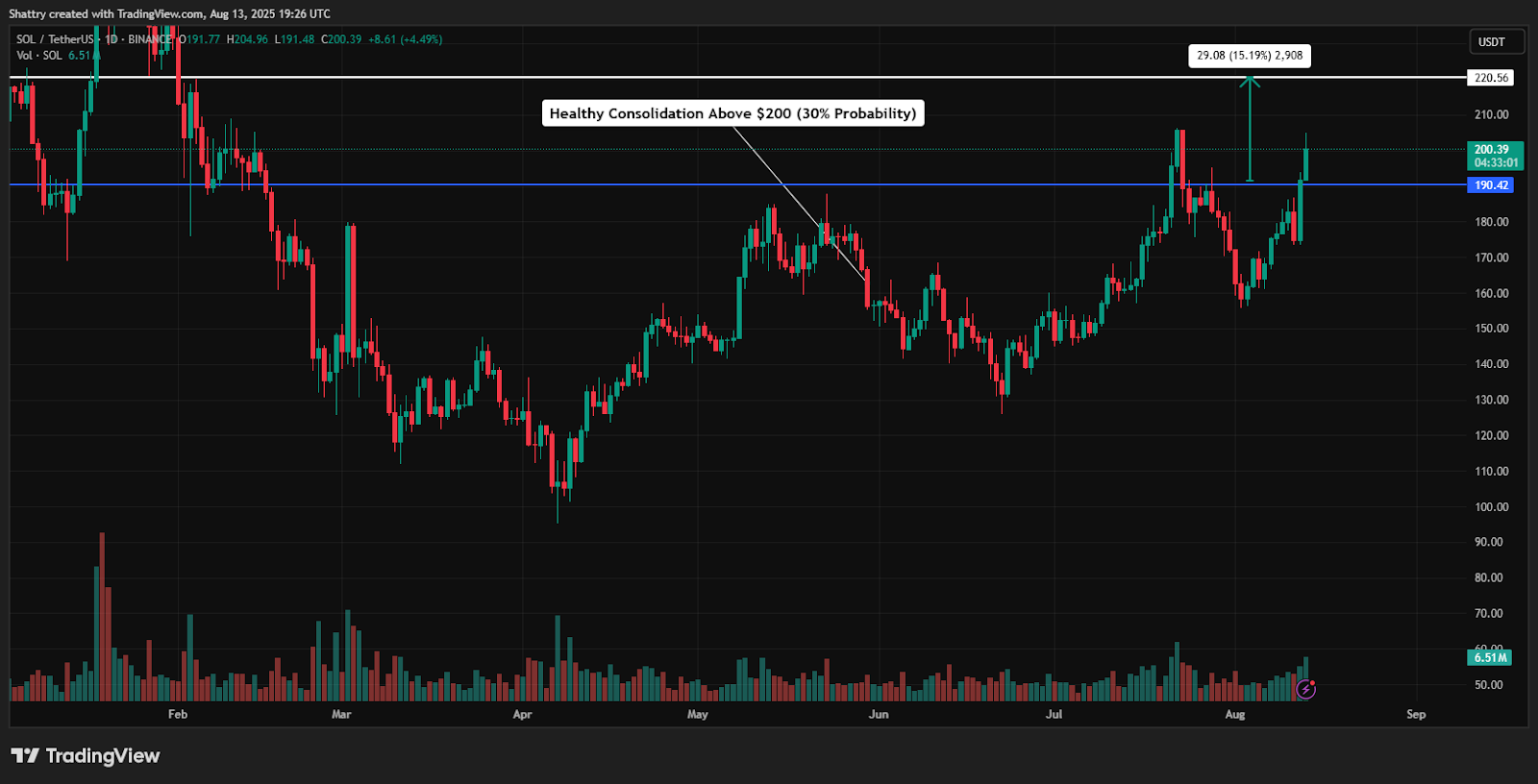The height and width of the screenshot is (784, 1538).
Task: Click the 100.00 price scale tick
Action: pyautogui.click(x=1491, y=506)
